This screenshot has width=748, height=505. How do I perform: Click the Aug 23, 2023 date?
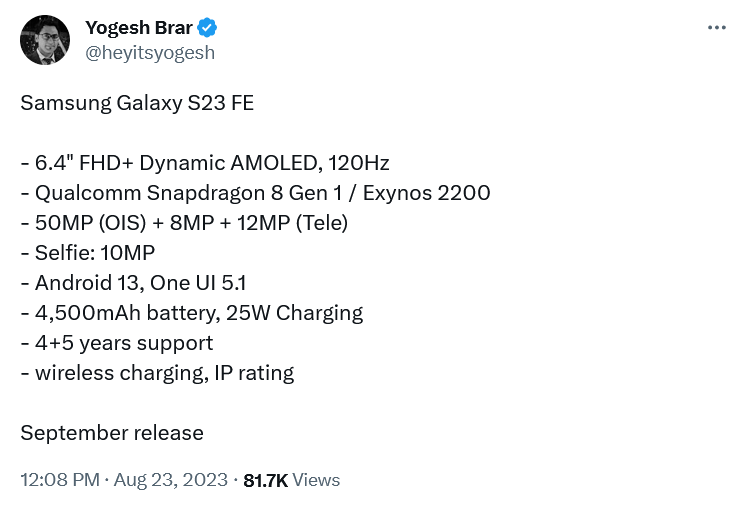pyautogui.click(x=170, y=480)
